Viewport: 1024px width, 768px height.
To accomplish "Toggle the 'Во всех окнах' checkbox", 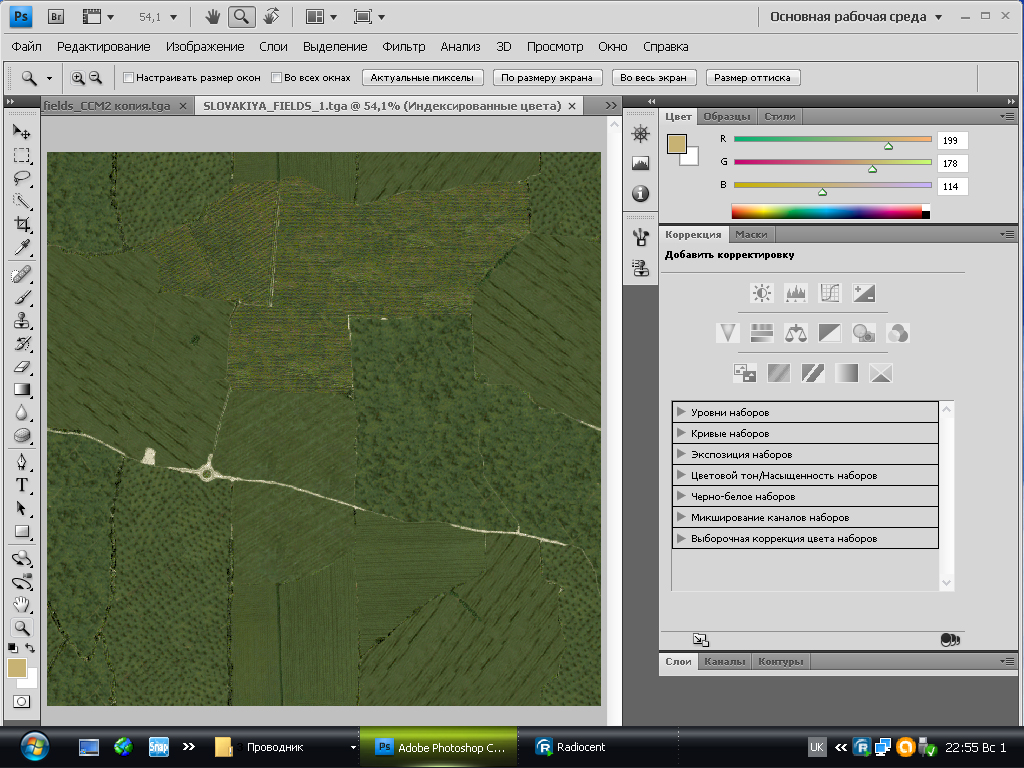I will click(276, 78).
